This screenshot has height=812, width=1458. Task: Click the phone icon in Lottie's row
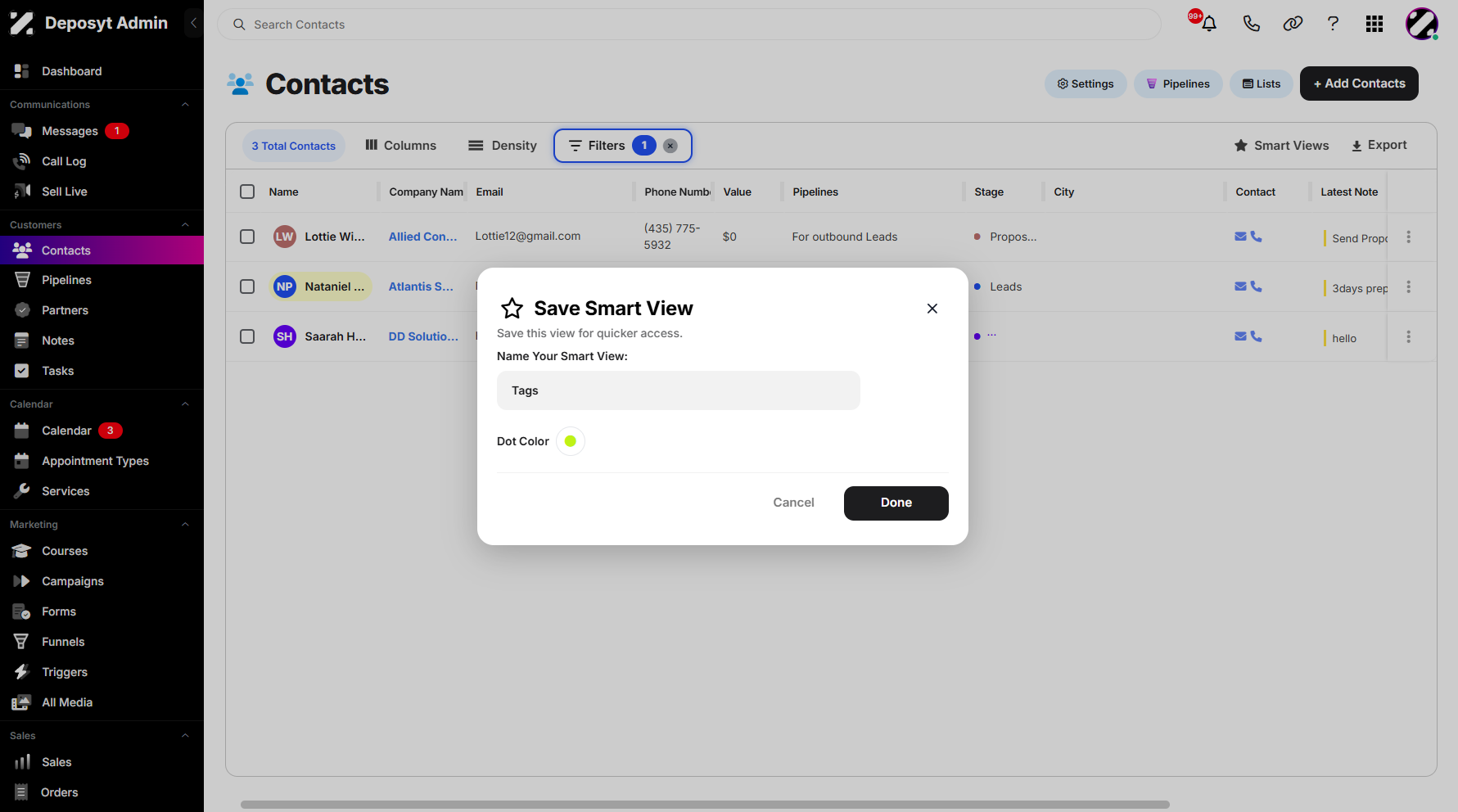[x=1256, y=237]
